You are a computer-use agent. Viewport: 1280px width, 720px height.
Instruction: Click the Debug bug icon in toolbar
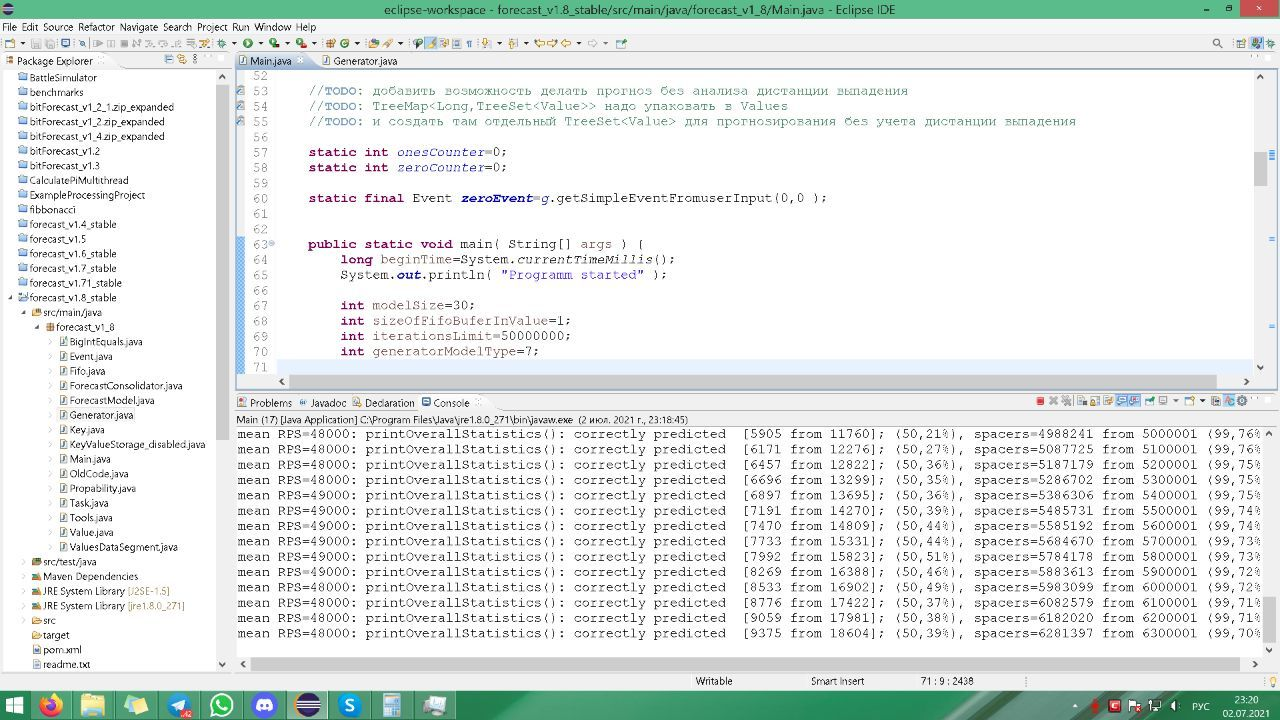point(222,43)
